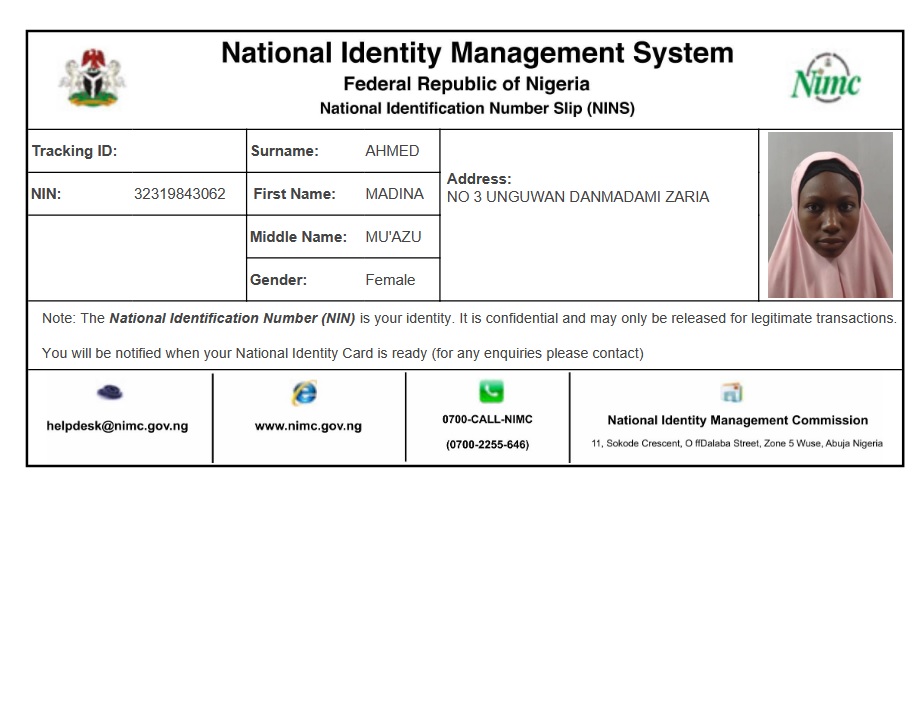913x719 pixels.
Task: Click the green telephone icon
Action: (x=491, y=392)
